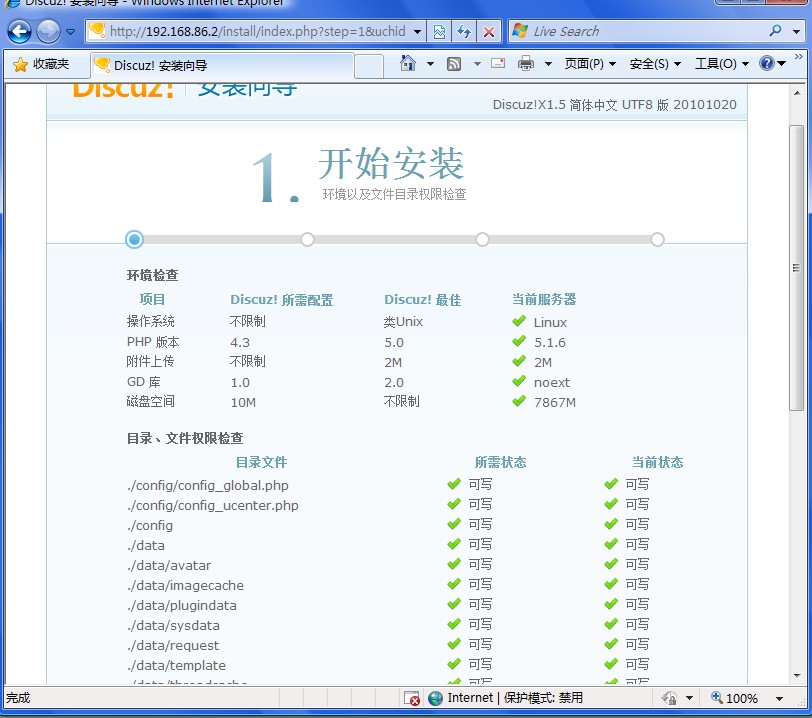The width and height of the screenshot is (812, 718).
Task: Click the third install step marker
Action: (482, 239)
